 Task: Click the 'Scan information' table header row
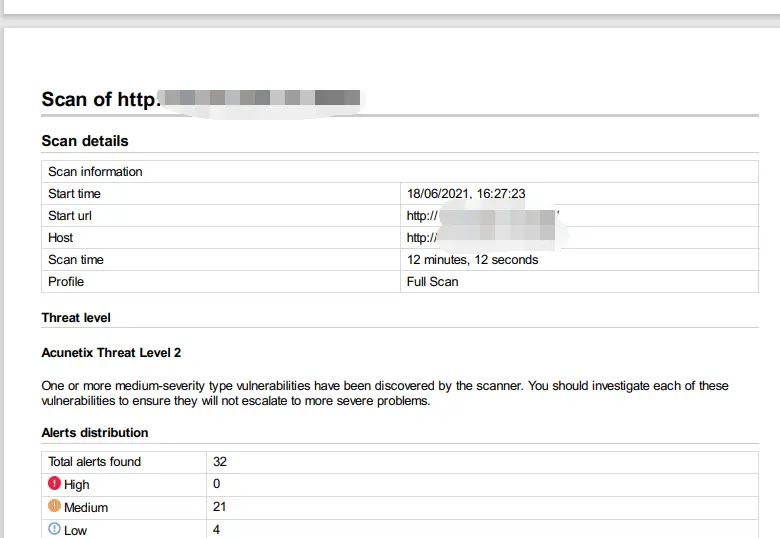pos(400,172)
